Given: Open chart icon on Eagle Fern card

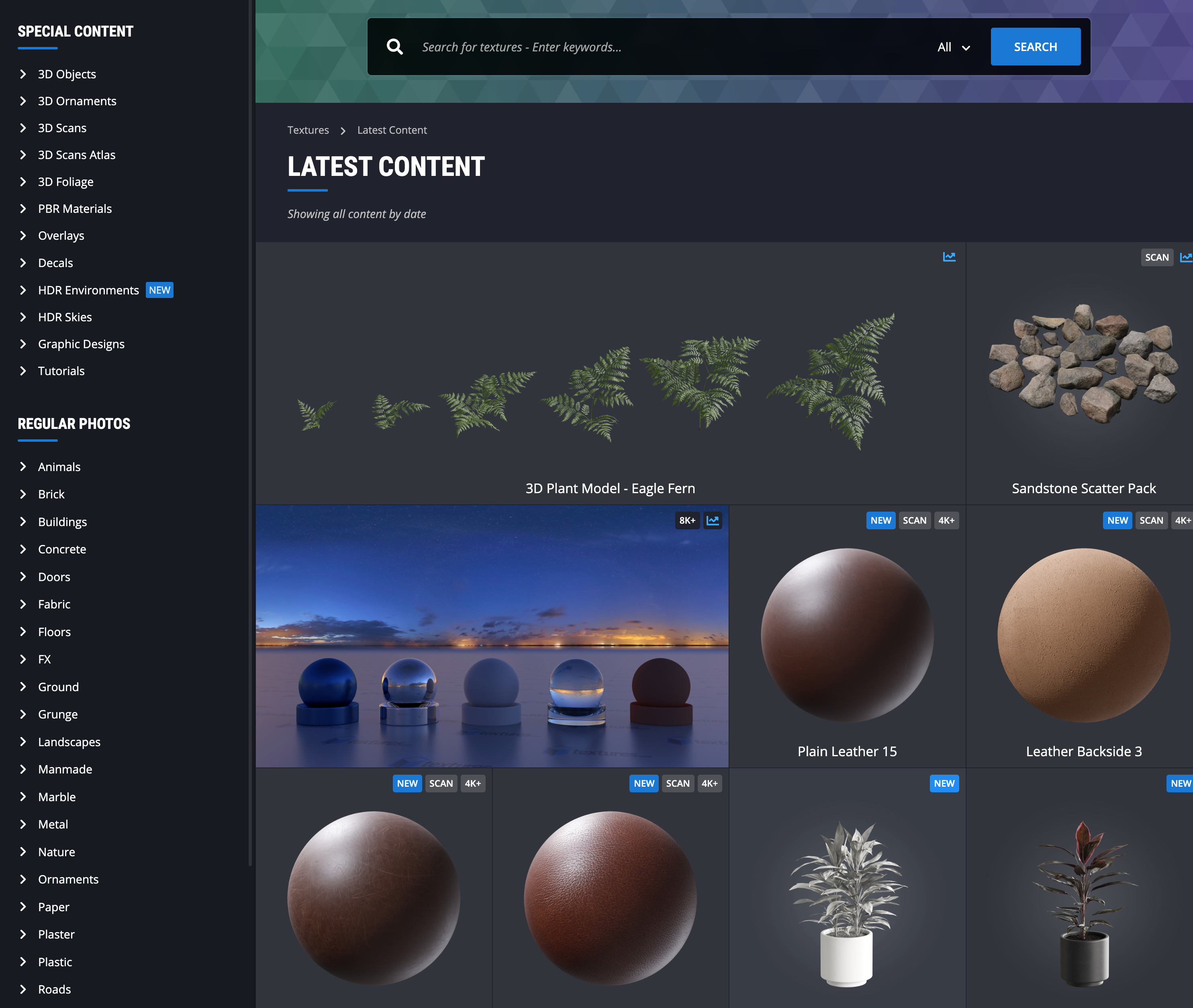Looking at the screenshot, I should [949, 257].
